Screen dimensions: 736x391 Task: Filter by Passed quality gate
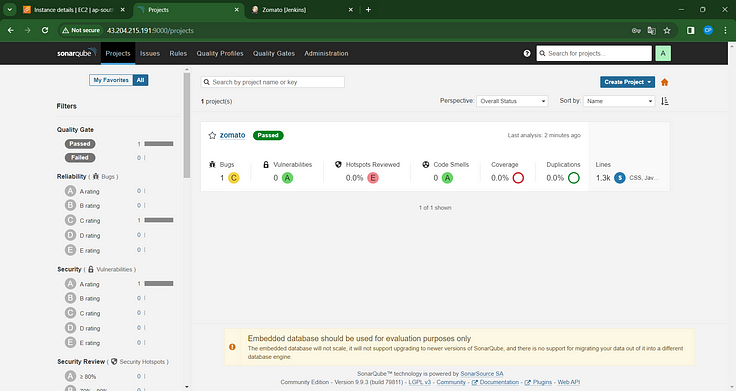80,144
